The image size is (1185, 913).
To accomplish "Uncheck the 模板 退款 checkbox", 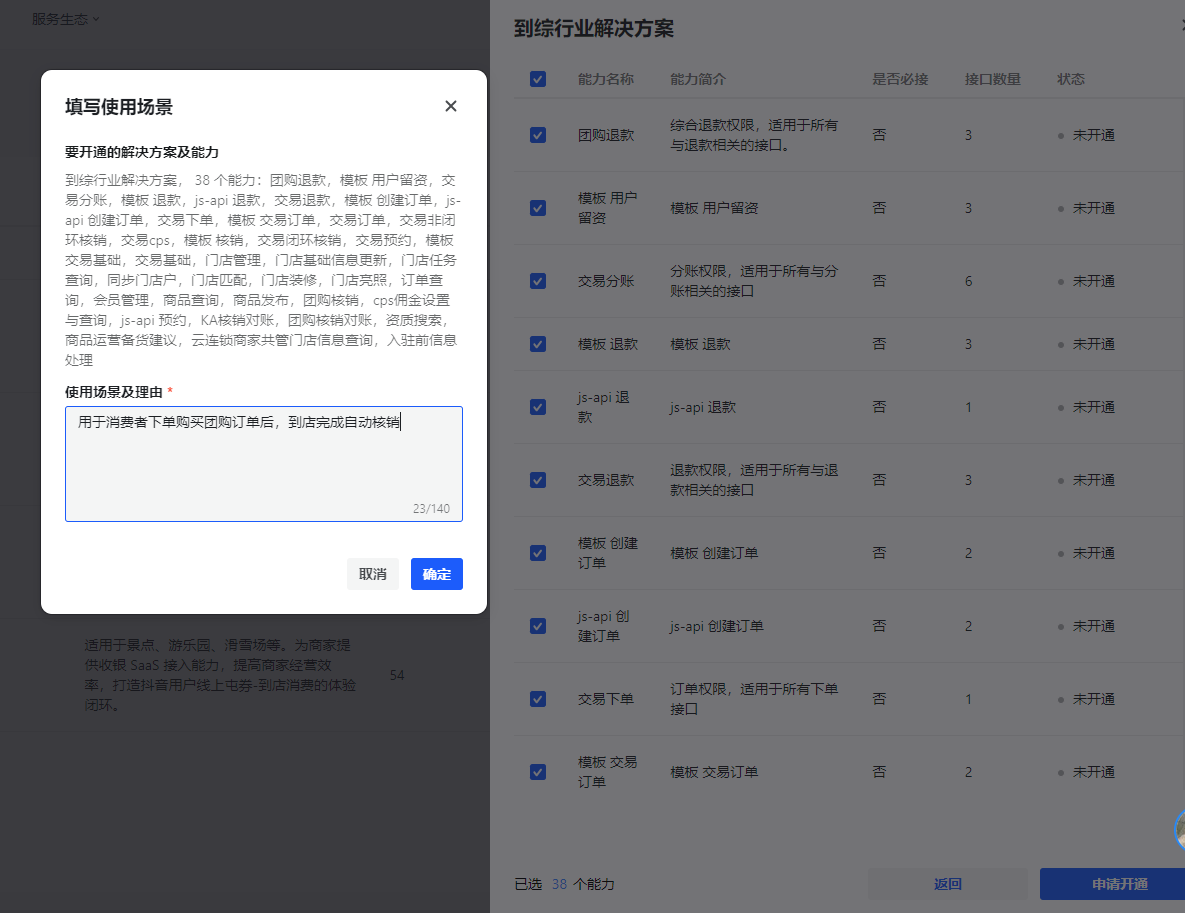I will (538, 344).
